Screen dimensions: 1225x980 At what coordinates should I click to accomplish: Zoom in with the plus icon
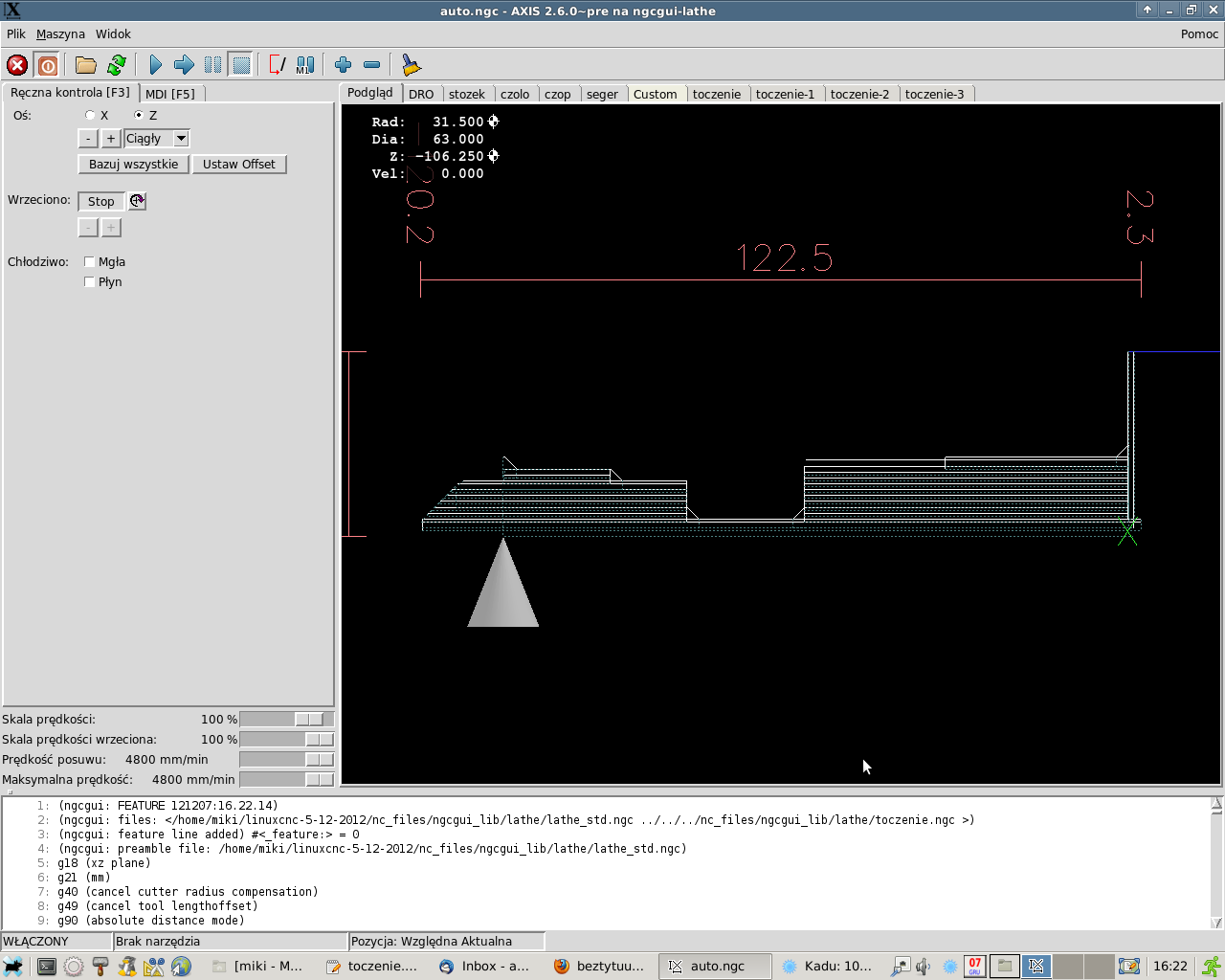coord(344,65)
